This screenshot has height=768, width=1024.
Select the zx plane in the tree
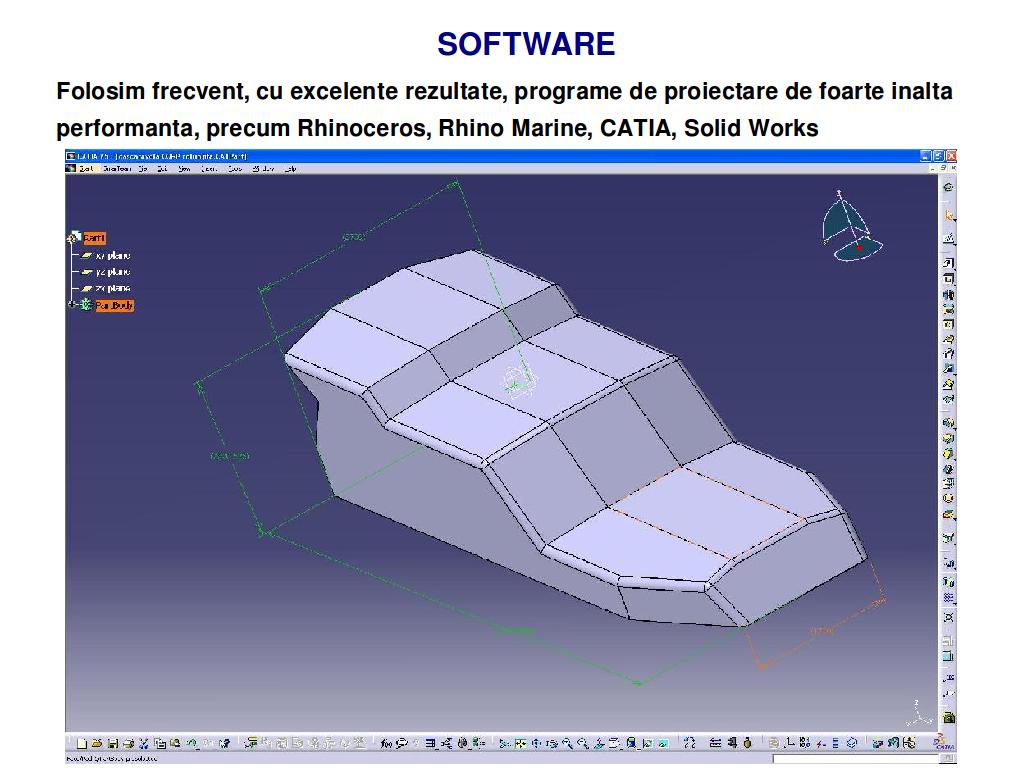[x=112, y=288]
